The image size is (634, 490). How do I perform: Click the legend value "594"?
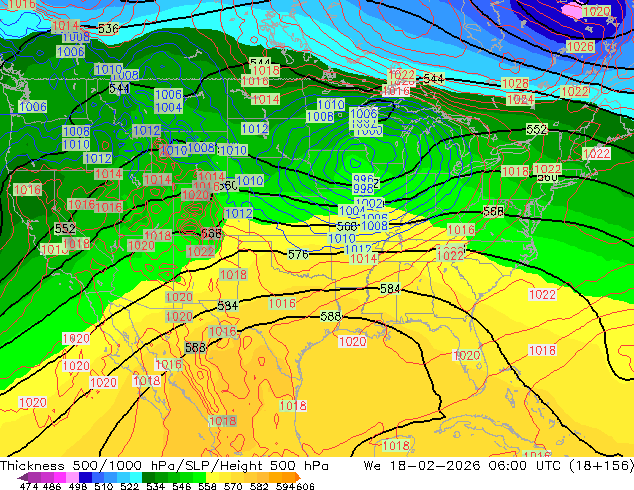click(x=285, y=486)
